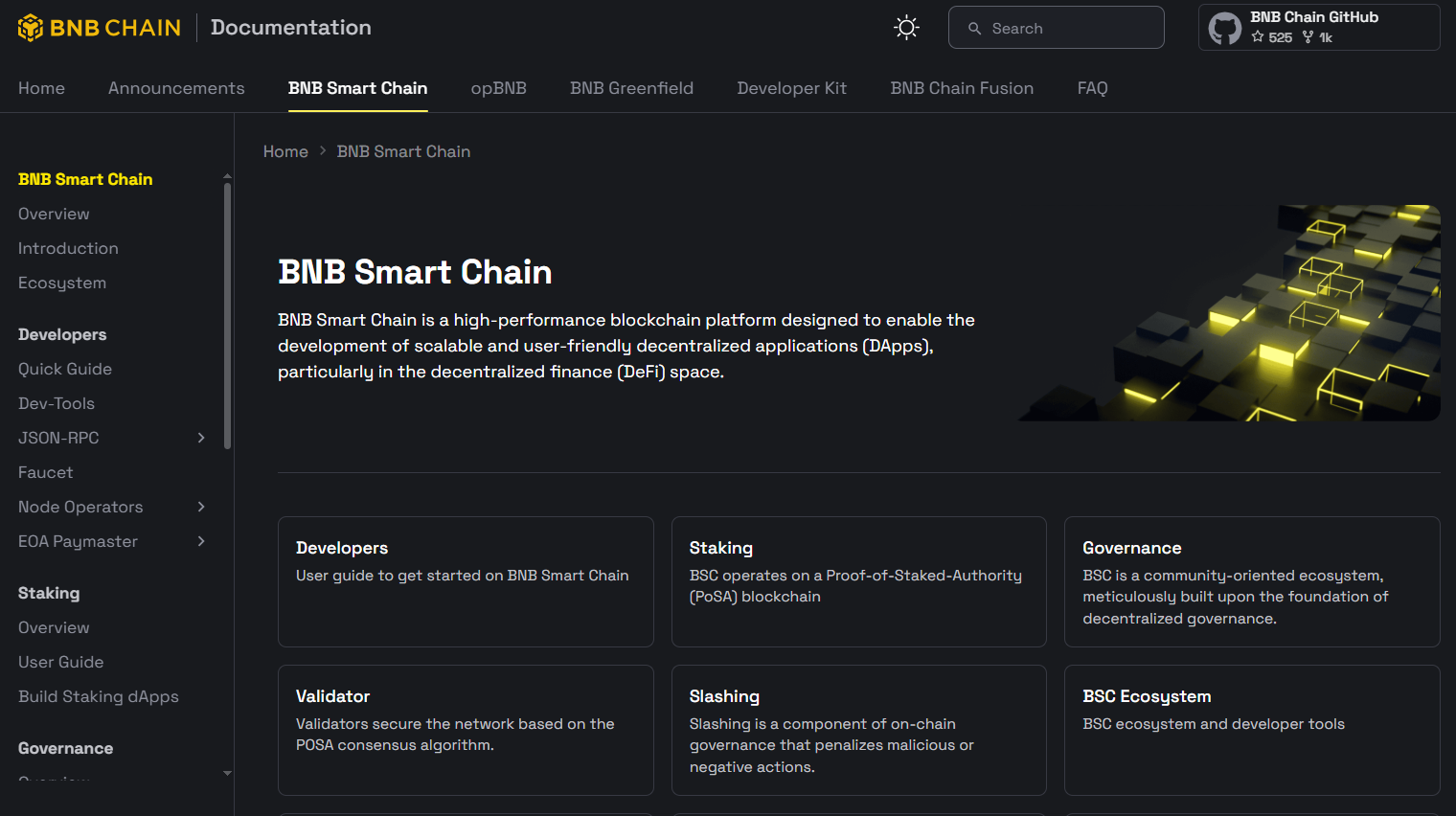Click the Documentation title text

(291, 28)
